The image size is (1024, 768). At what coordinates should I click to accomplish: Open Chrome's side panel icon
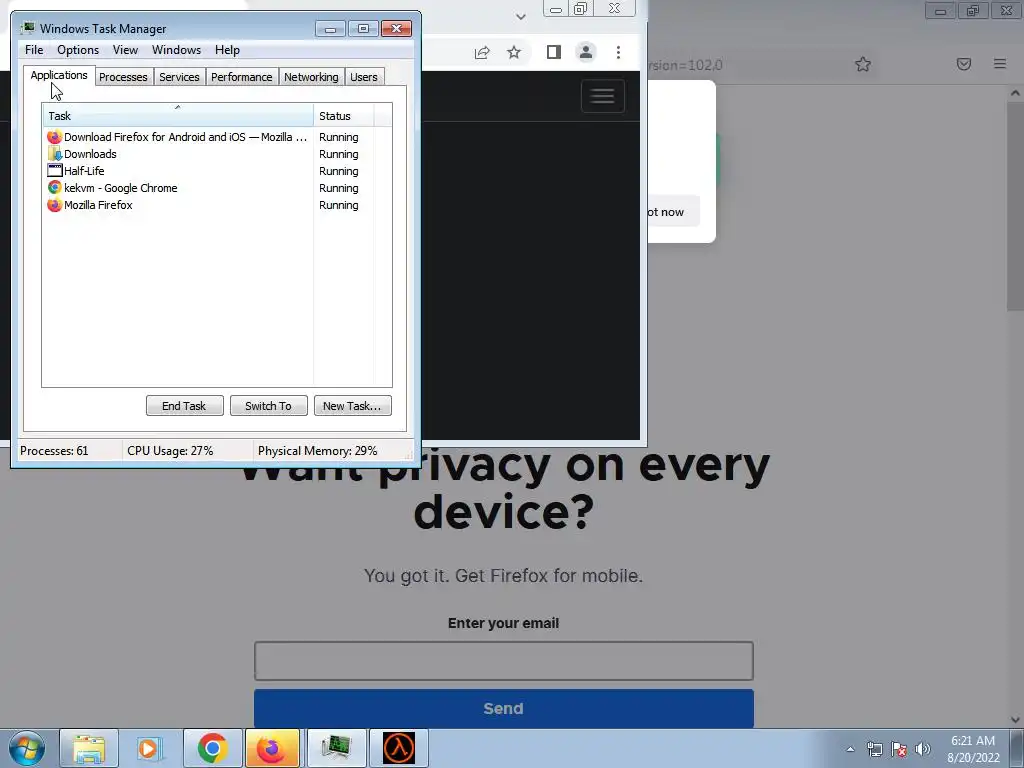coord(554,52)
